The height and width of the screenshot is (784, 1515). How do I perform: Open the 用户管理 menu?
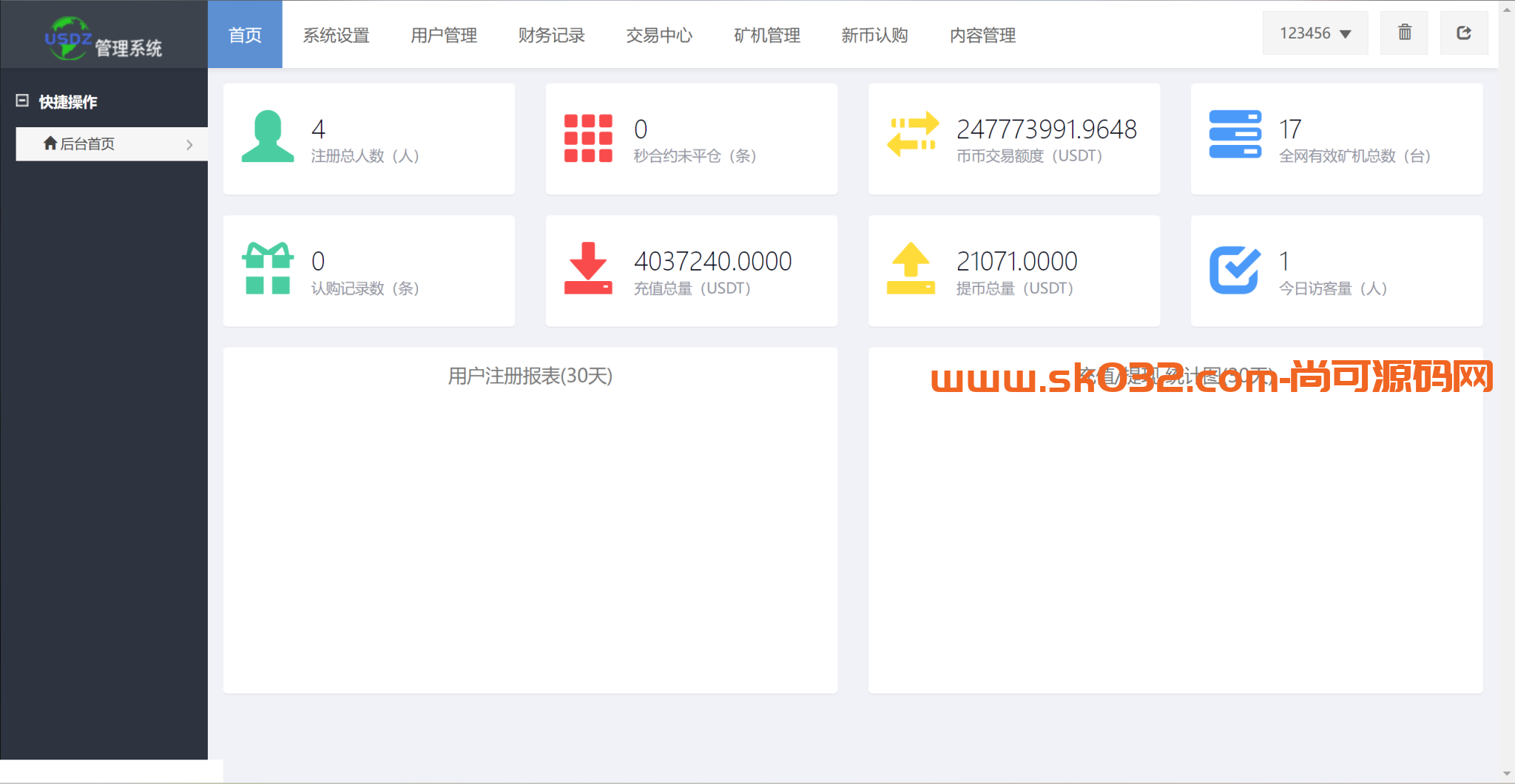(444, 35)
